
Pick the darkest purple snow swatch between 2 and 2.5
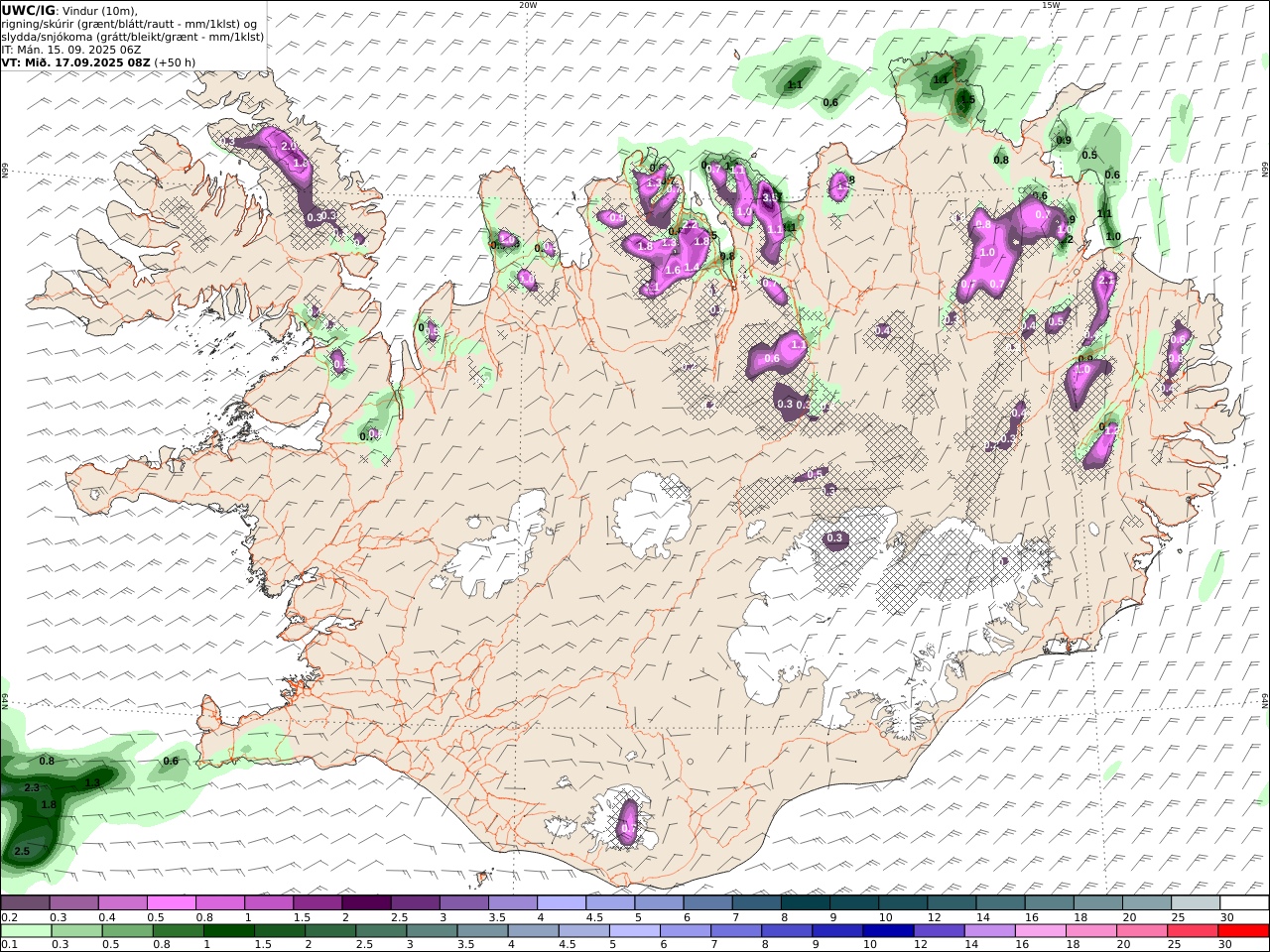click(365, 902)
